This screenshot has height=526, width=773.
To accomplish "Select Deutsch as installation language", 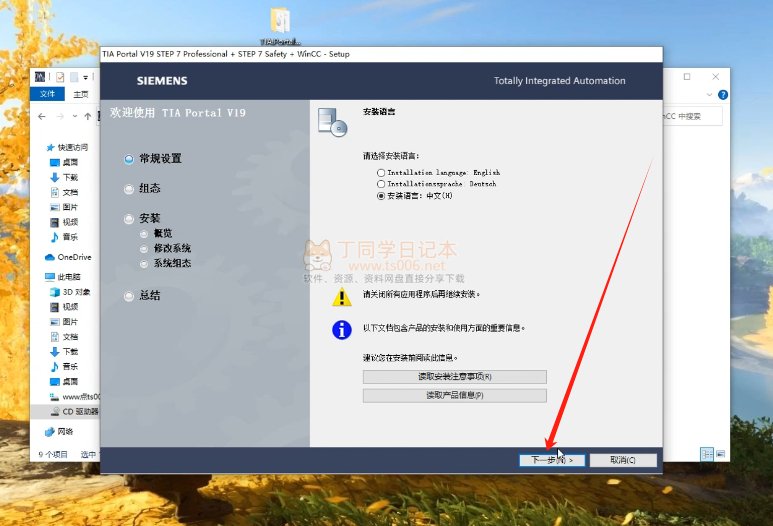I will (436, 184).
